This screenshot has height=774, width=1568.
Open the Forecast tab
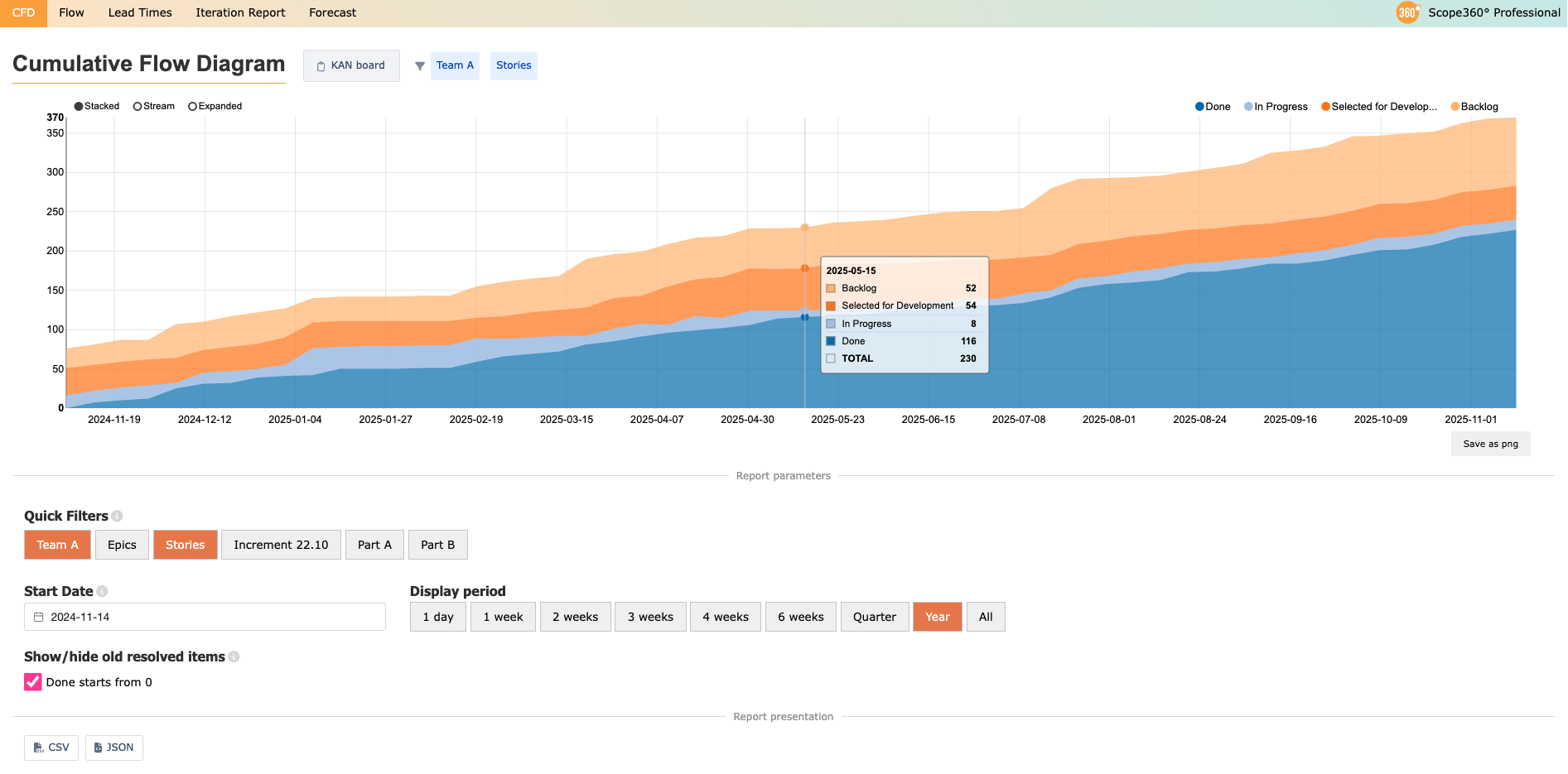[x=332, y=13]
